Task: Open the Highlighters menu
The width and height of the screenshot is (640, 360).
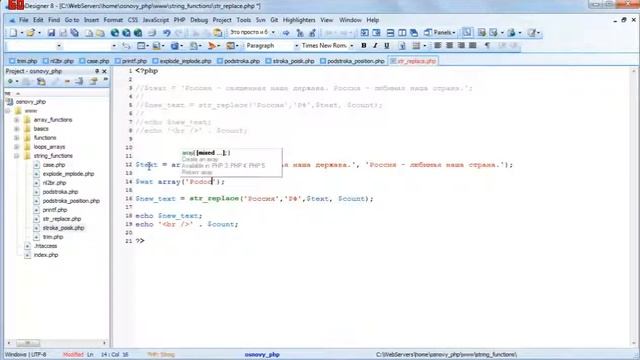Action: tap(299, 20)
